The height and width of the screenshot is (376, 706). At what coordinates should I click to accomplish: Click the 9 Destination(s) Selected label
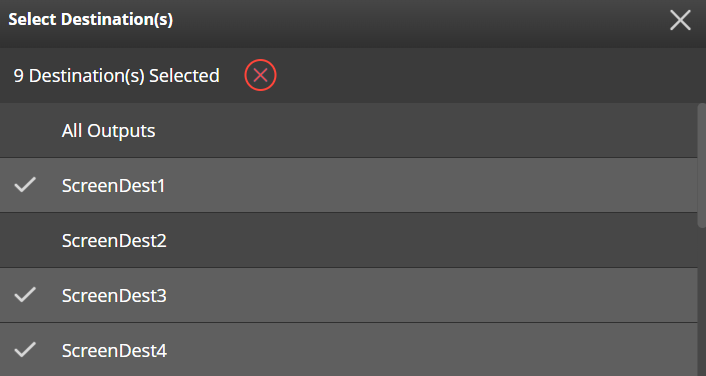click(x=117, y=76)
